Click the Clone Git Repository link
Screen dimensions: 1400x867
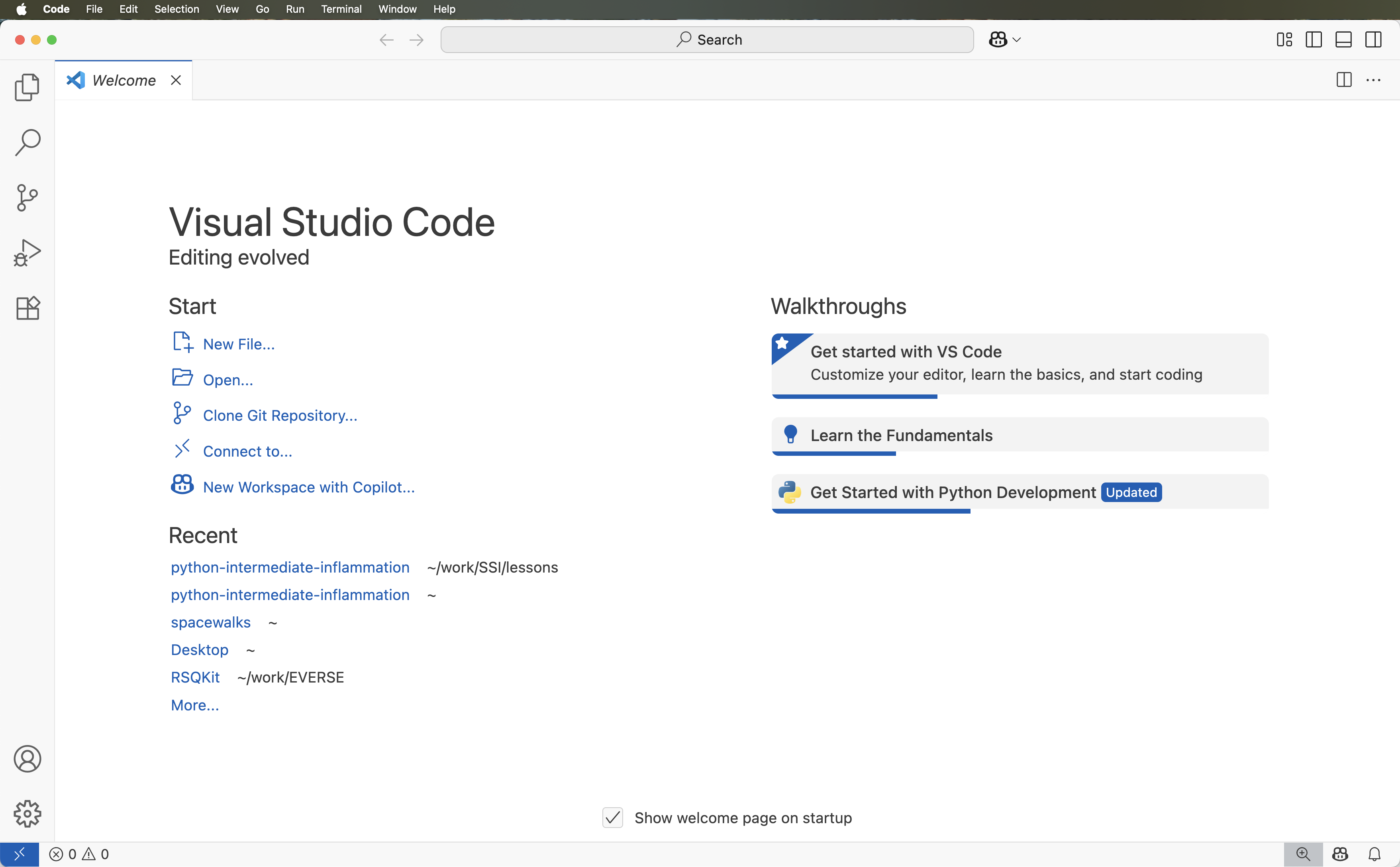(280, 415)
